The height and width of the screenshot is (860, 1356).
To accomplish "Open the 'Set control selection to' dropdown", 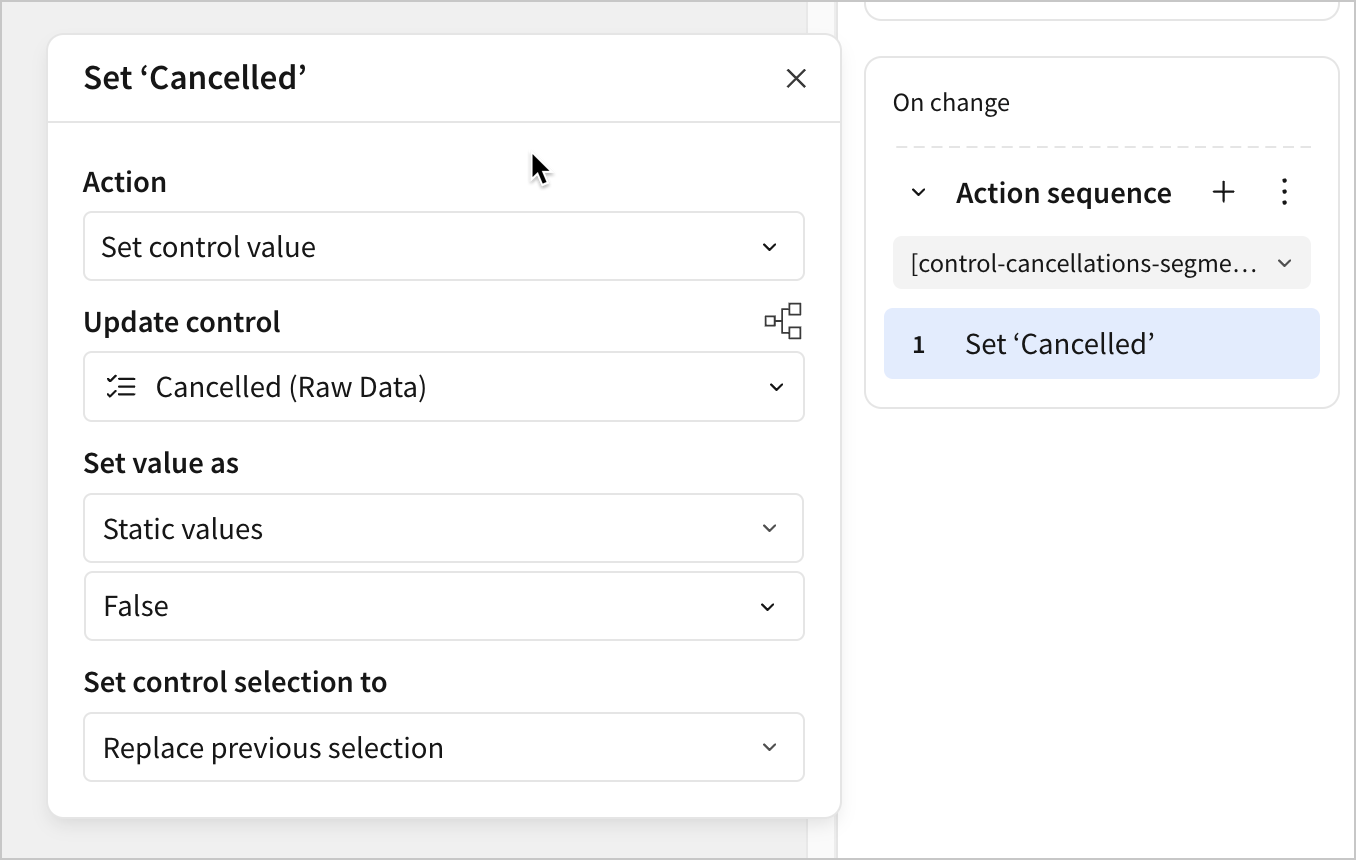I will [443, 748].
